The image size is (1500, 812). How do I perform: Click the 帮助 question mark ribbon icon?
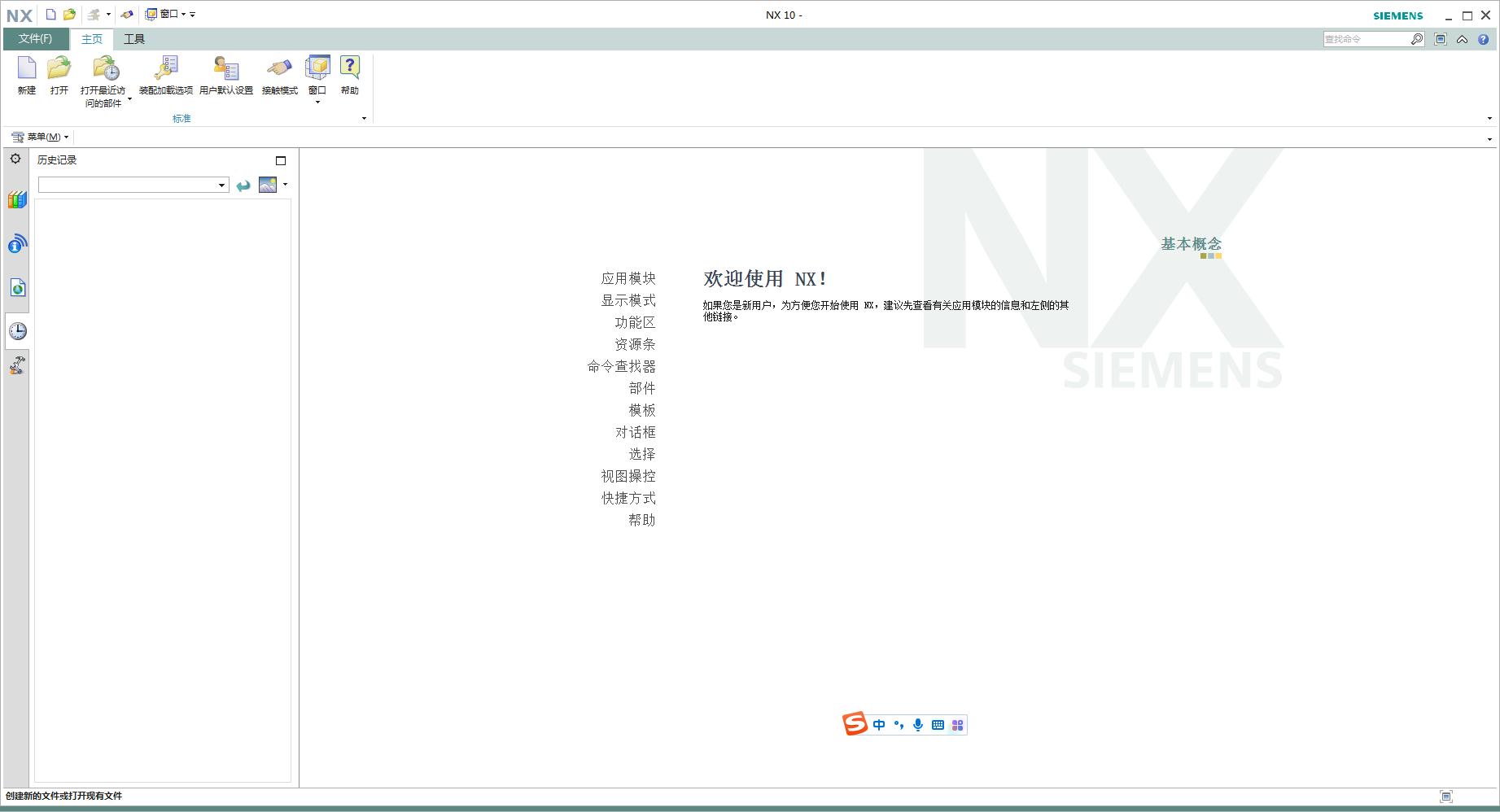click(350, 68)
